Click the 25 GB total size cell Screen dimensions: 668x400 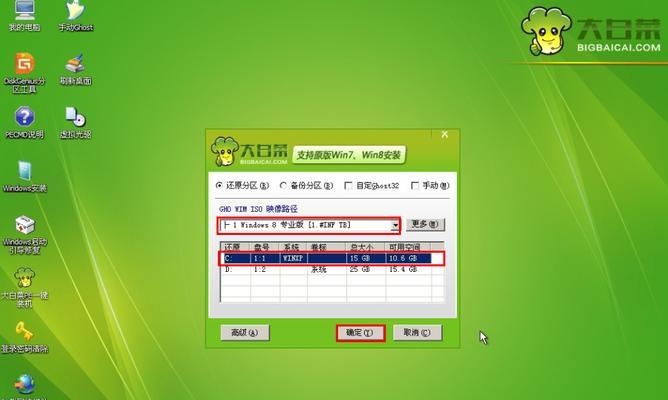[x=366, y=270]
